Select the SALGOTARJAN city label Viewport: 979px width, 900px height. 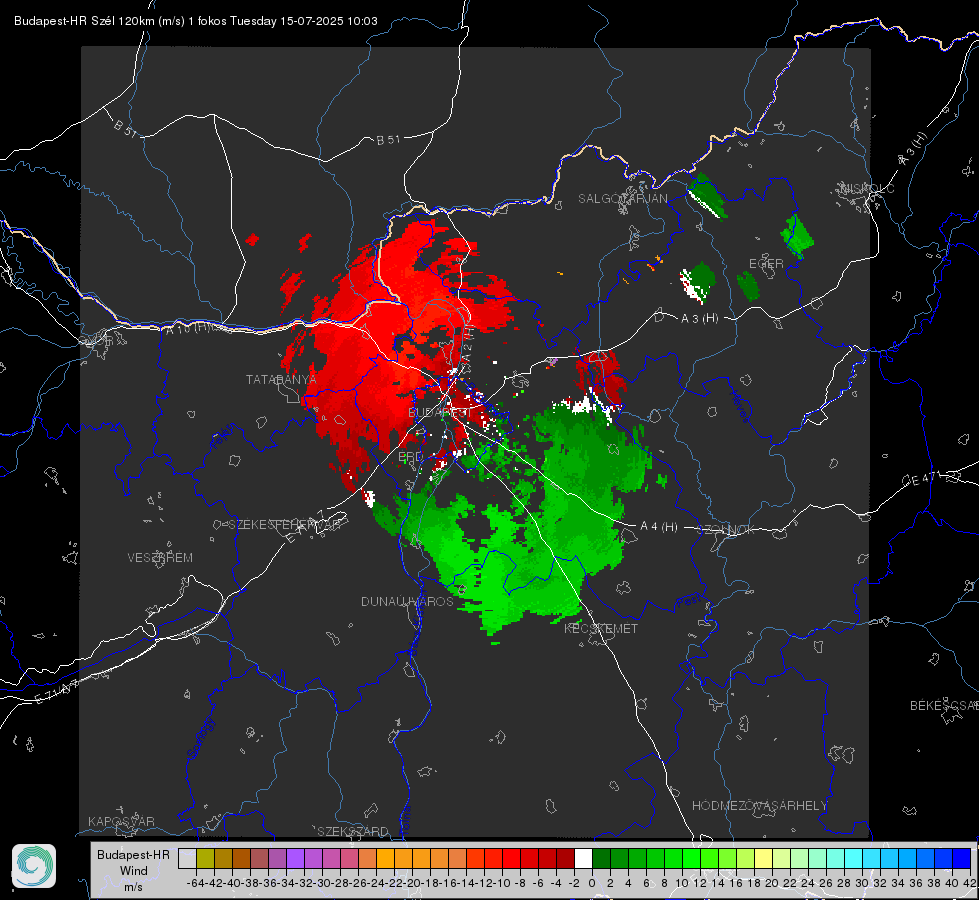tap(622, 199)
